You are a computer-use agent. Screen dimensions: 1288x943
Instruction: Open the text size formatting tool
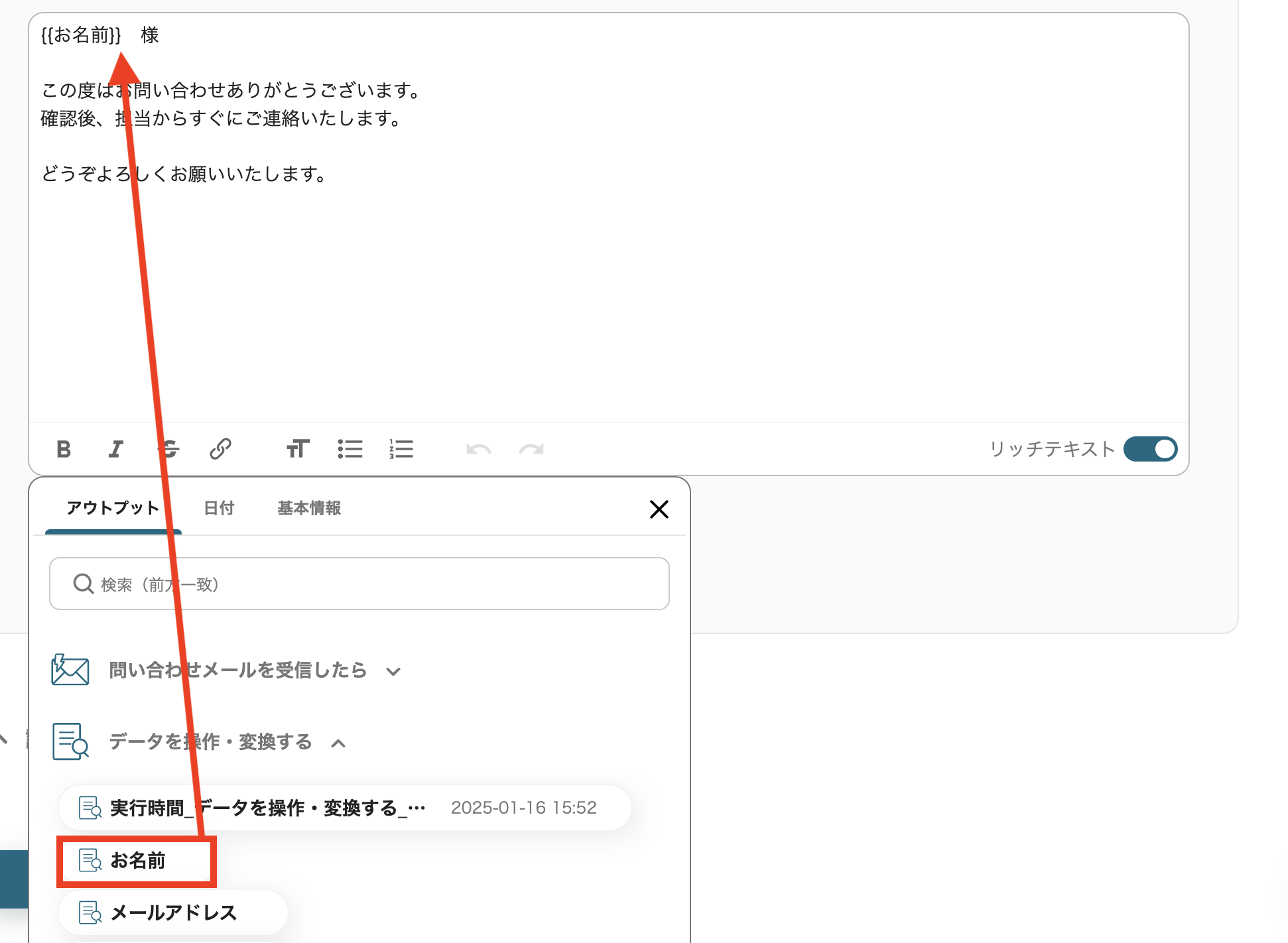[298, 449]
